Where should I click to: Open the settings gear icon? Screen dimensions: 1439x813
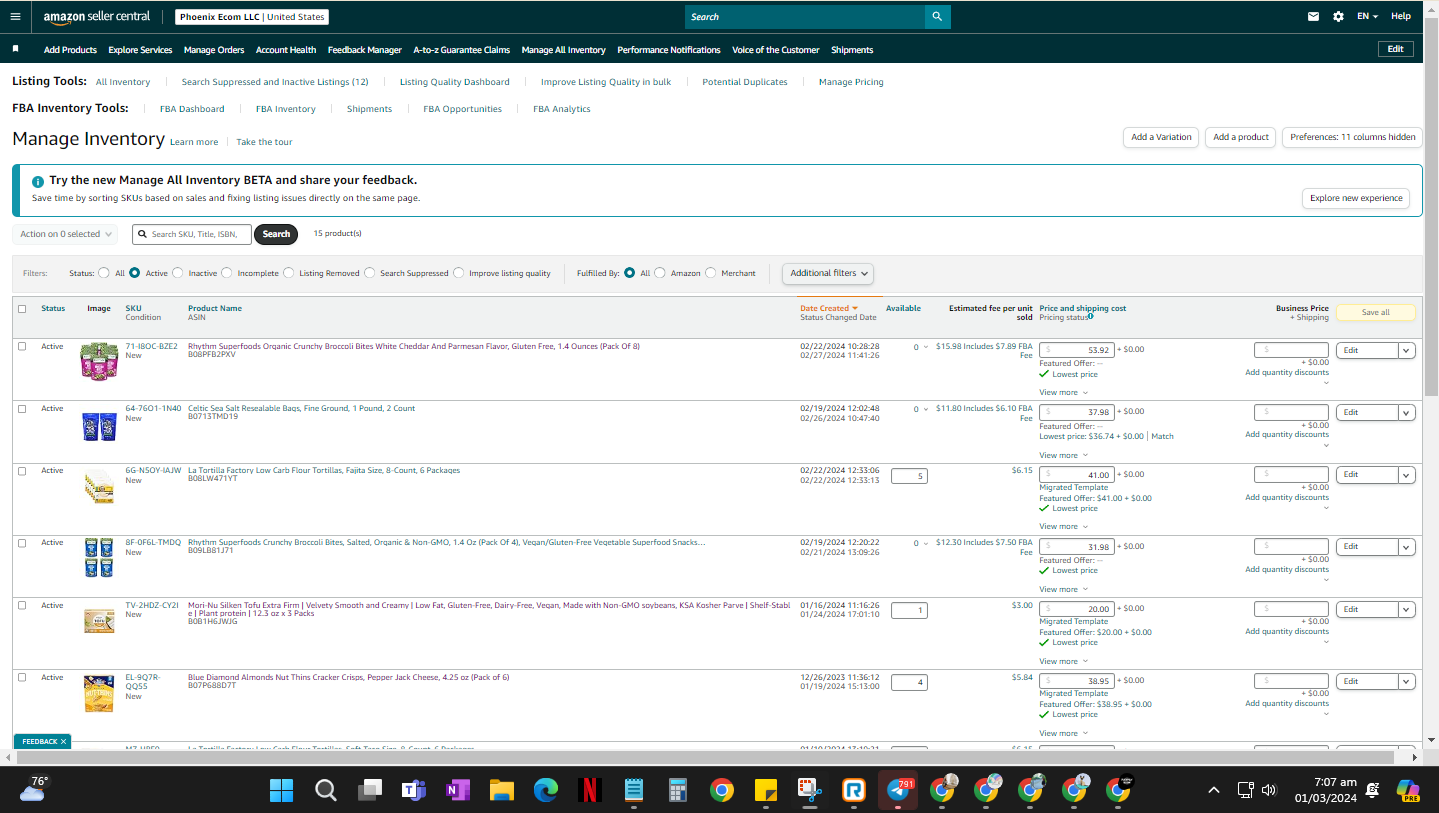click(x=1338, y=17)
